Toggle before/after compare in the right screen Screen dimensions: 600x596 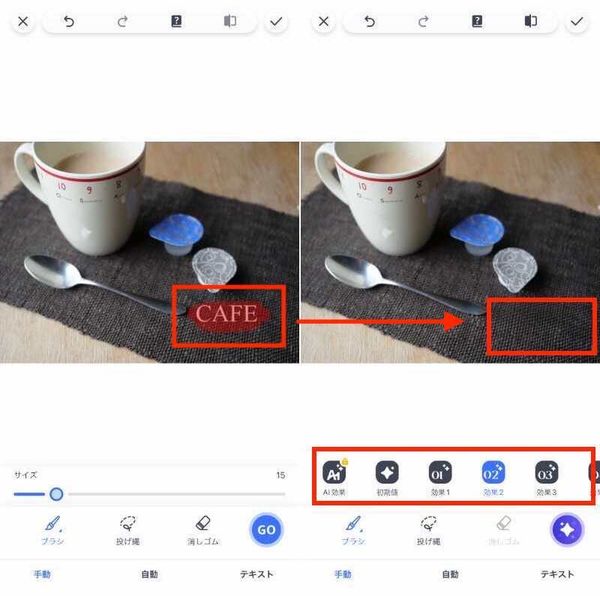tap(530, 21)
